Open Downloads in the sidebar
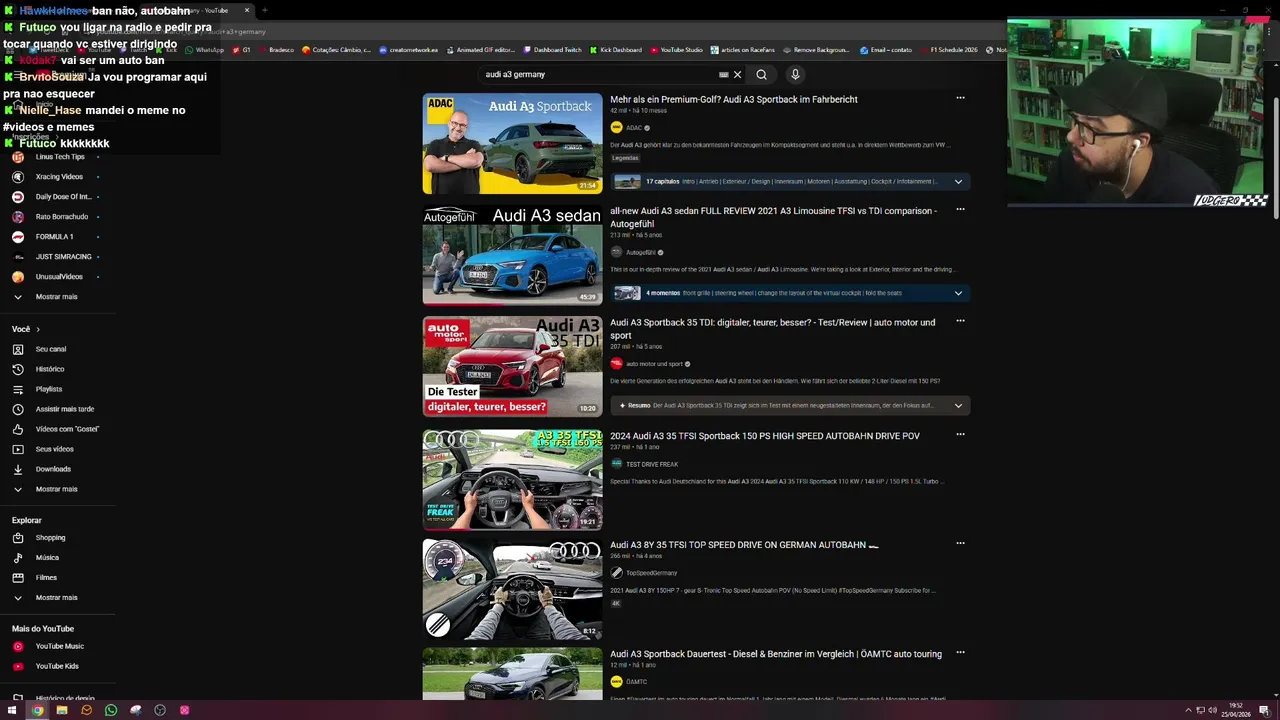 53,469
